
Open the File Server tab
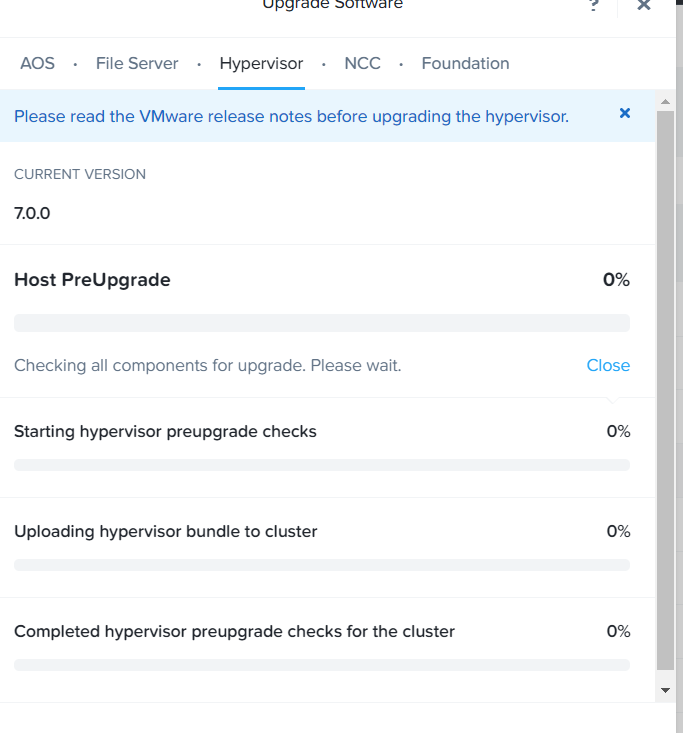[x=137, y=63]
